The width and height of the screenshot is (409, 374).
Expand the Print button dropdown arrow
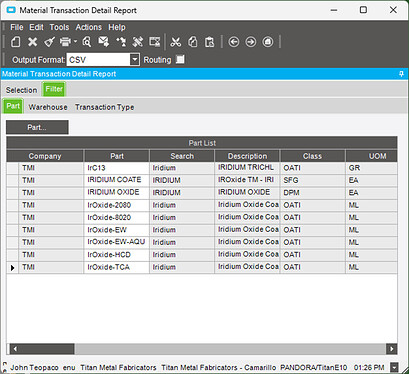(x=75, y=42)
